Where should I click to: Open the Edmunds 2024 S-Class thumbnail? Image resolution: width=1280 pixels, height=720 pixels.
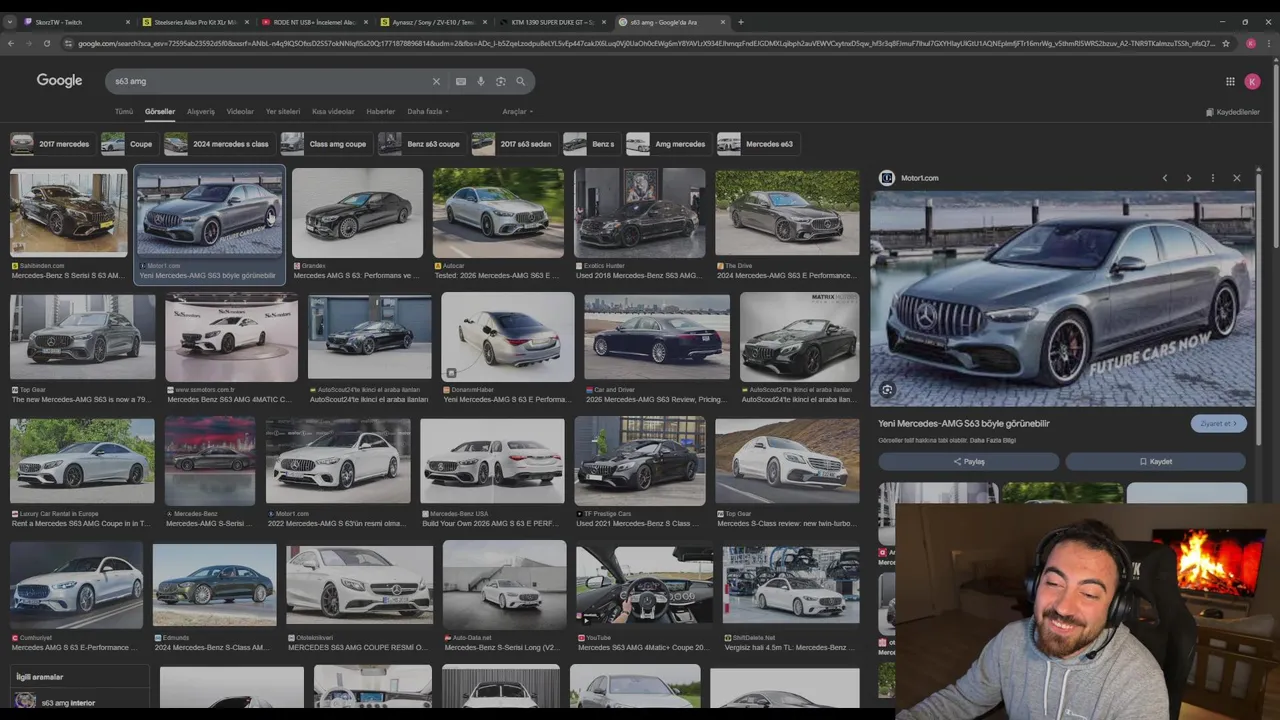[215, 584]
